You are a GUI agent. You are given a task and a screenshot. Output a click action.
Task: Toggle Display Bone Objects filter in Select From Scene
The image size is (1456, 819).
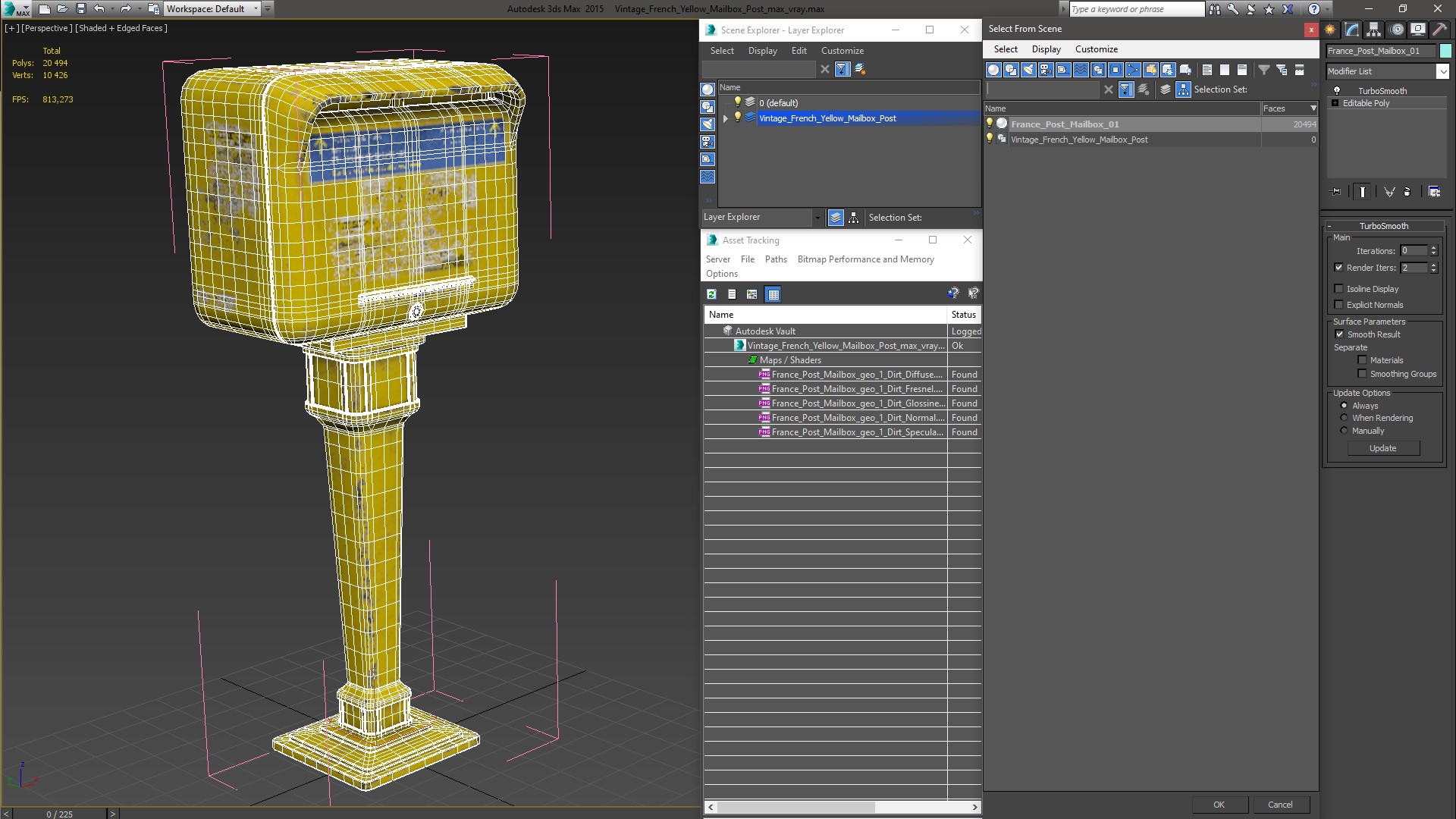[1133, 70]
